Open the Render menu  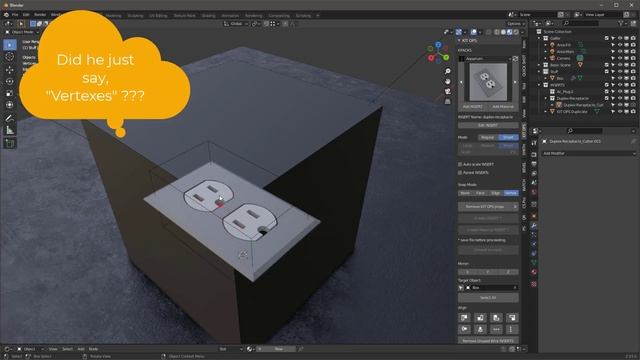click(40, 15)
